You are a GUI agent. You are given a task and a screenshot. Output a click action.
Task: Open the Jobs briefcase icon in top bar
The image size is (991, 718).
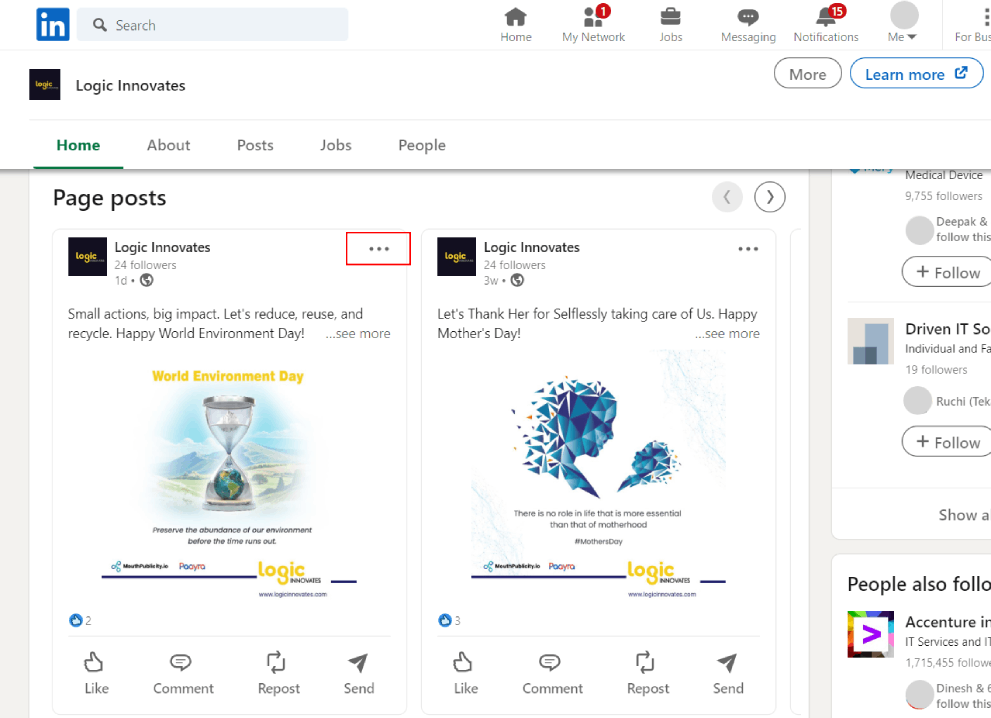(671, 16)
